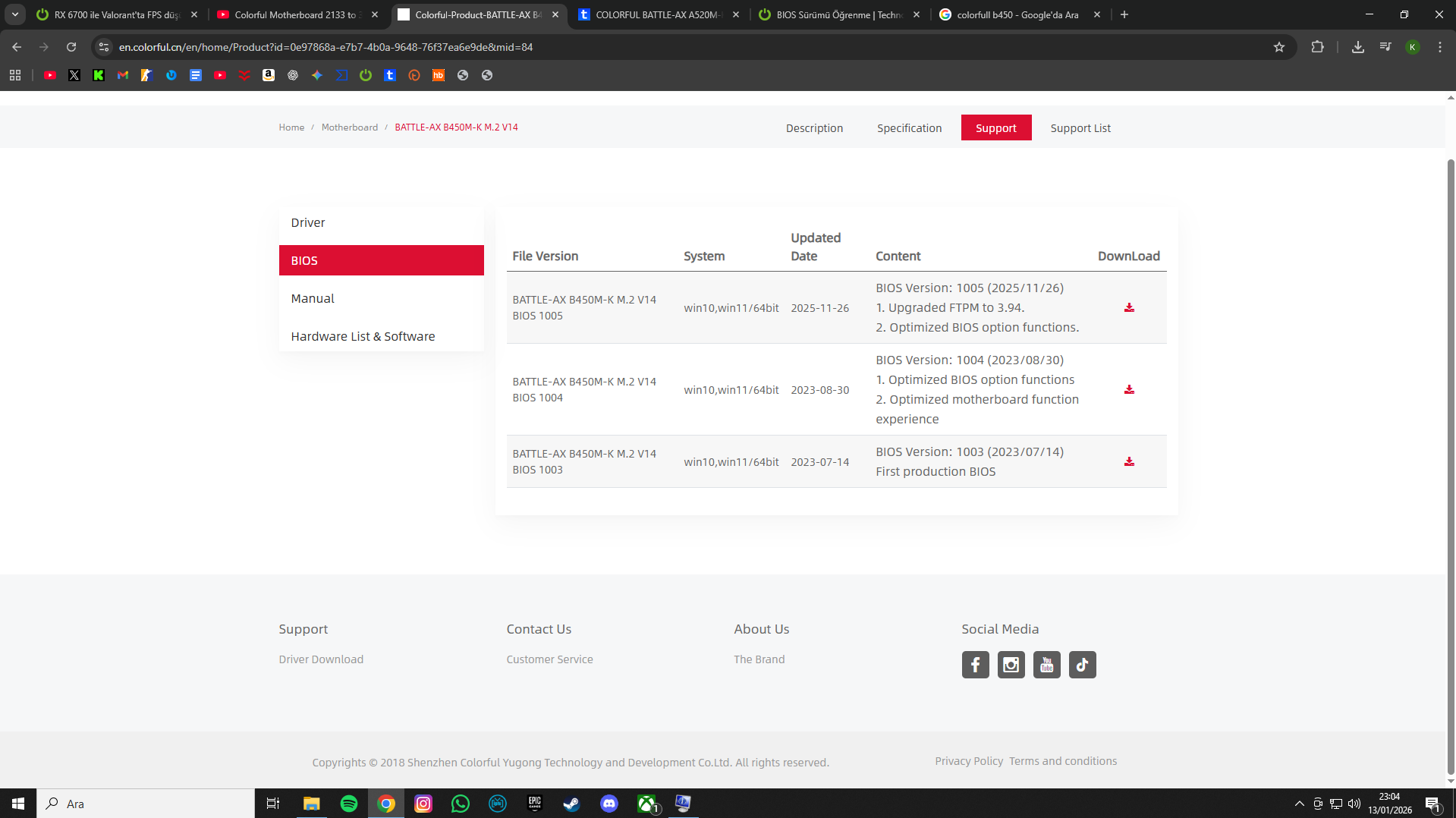This screenshot has height=818, width=1456.
Task: Switch to Colorful Motherboard YouTube tab
Action: [x=297, y=14]
